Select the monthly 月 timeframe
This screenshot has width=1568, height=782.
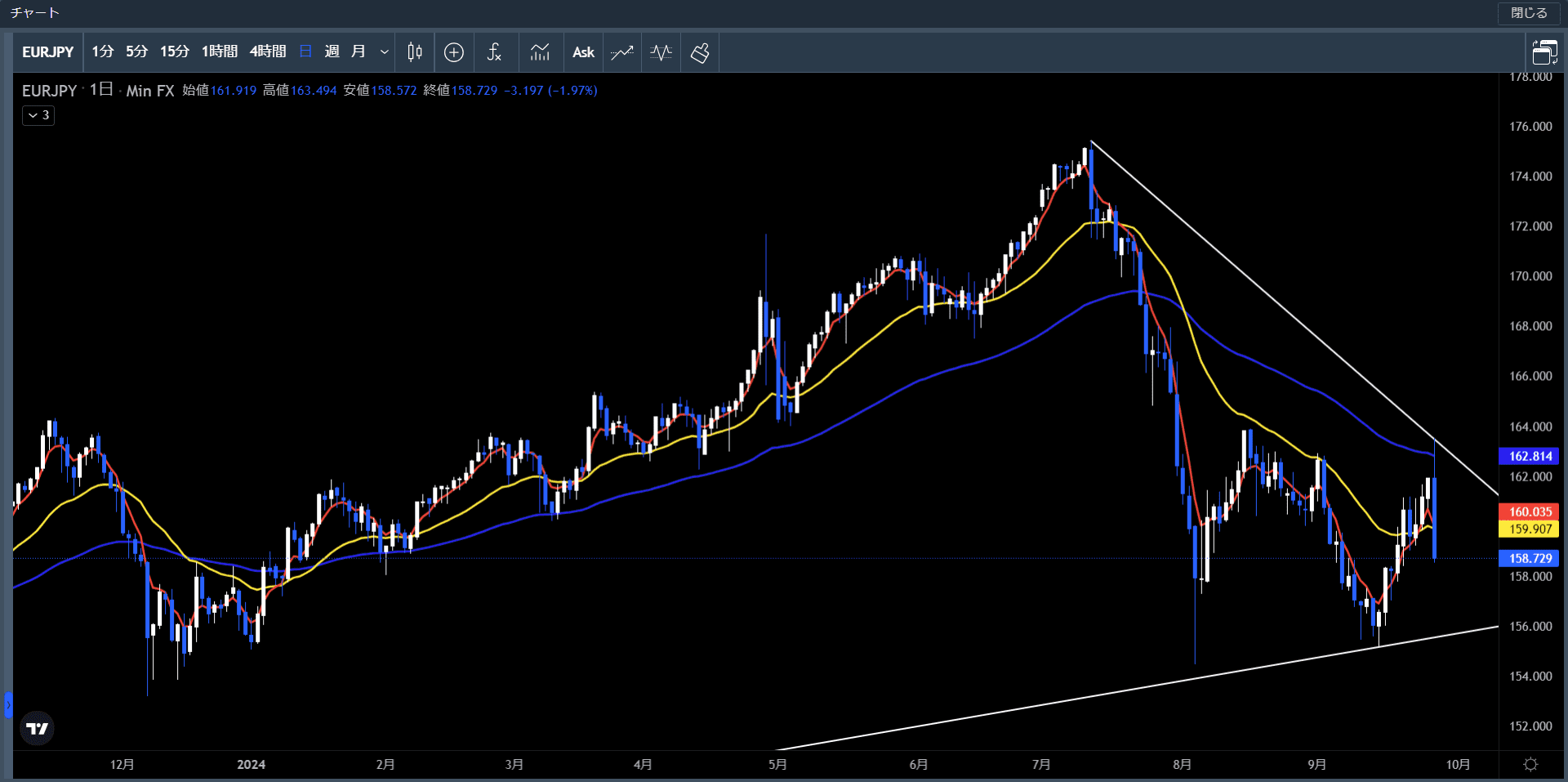358,51
